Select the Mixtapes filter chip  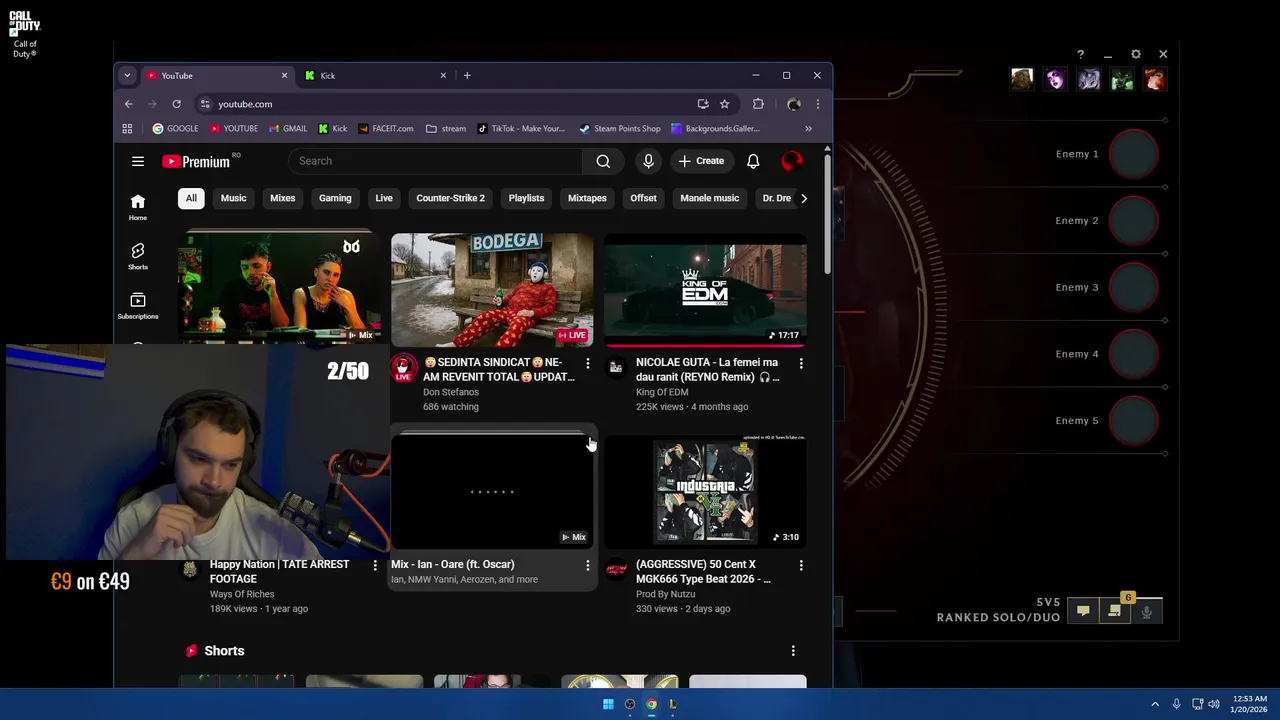point(587,198)
